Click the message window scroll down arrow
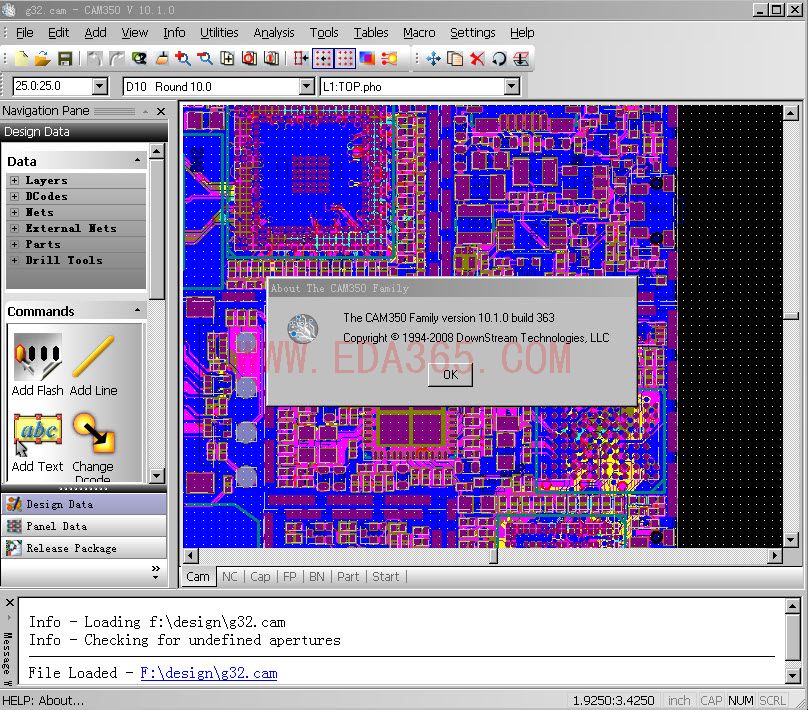 tap(793, 674)
